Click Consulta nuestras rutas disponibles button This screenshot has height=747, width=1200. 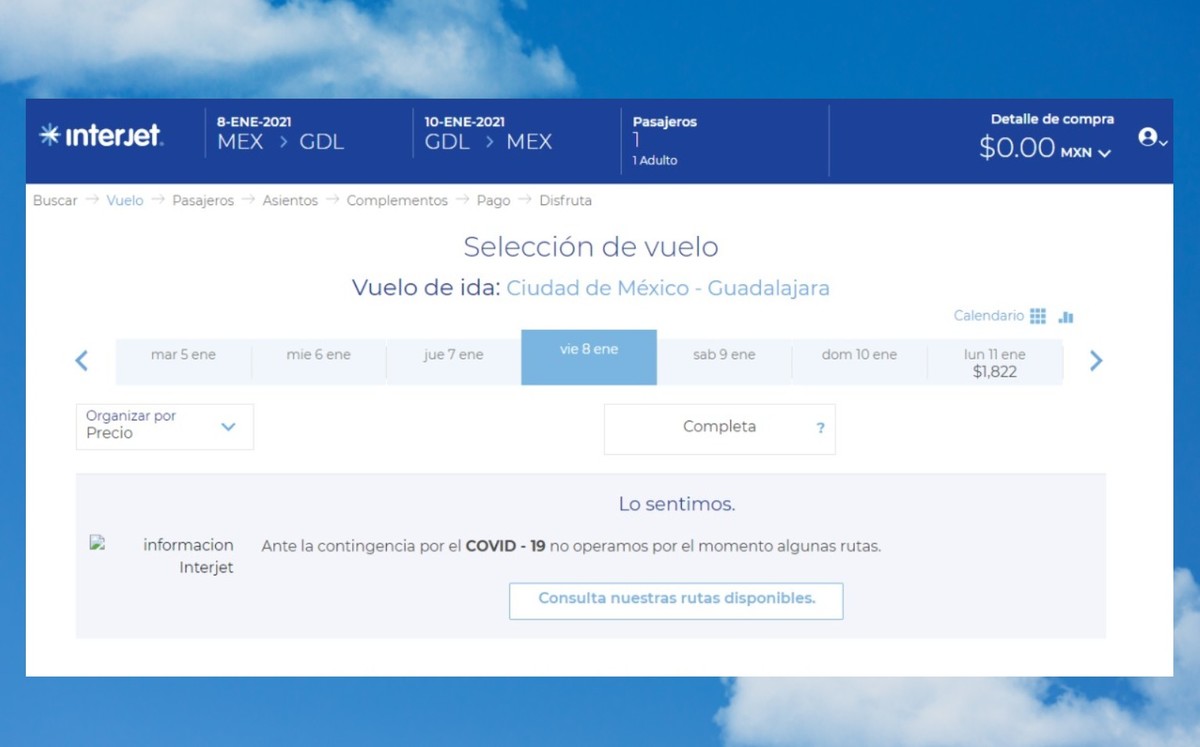click(676, 600)
